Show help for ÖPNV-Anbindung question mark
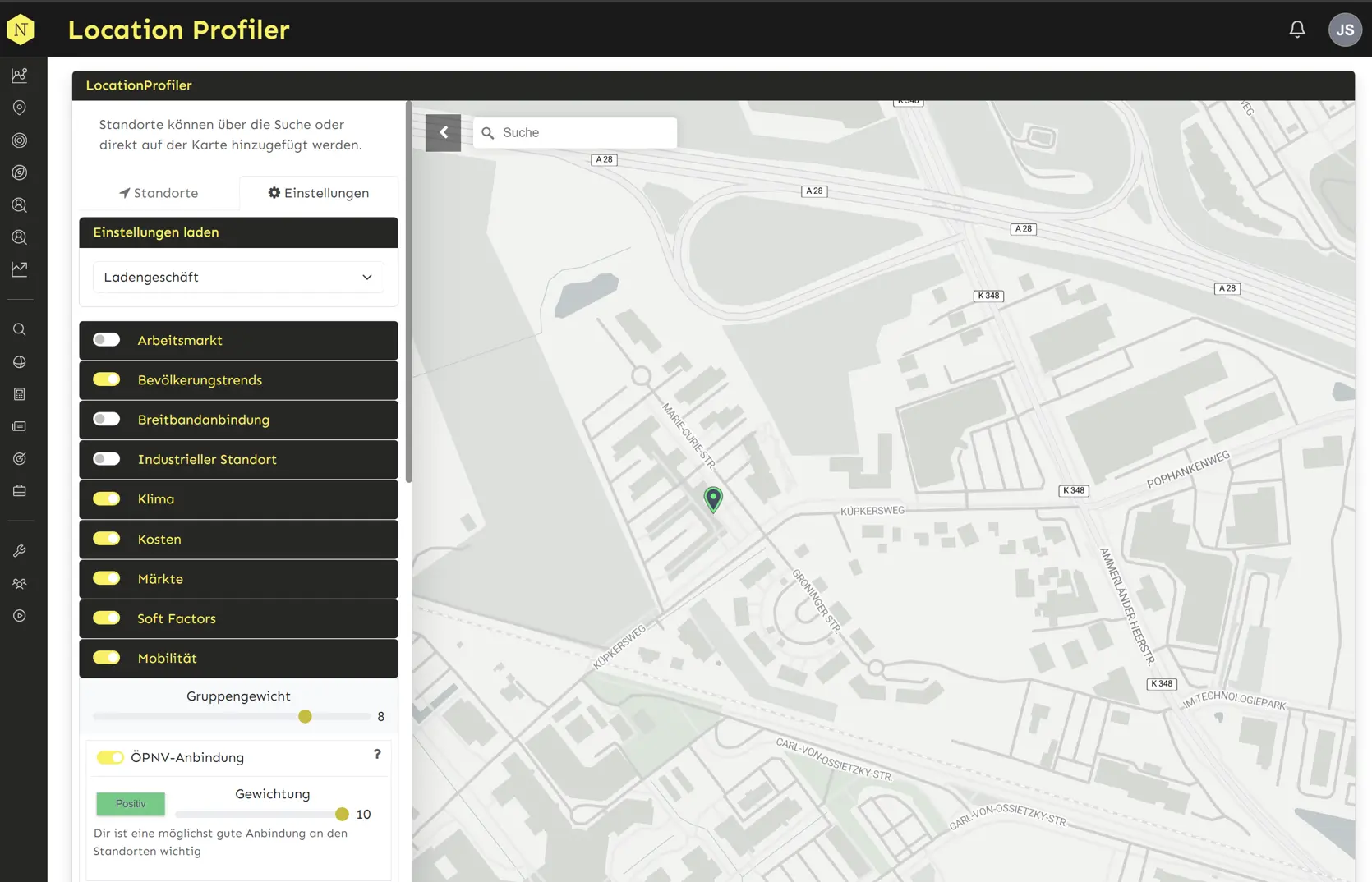Viewport: 1372px width, 882px height. pyautogui.click(x=377, y=754)
